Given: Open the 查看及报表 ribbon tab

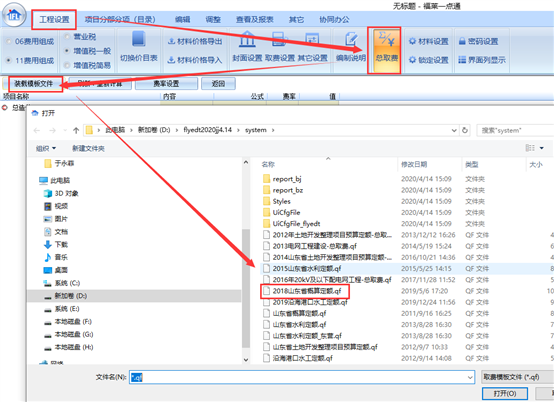Looking at the screenshot, I should point(255,19).
